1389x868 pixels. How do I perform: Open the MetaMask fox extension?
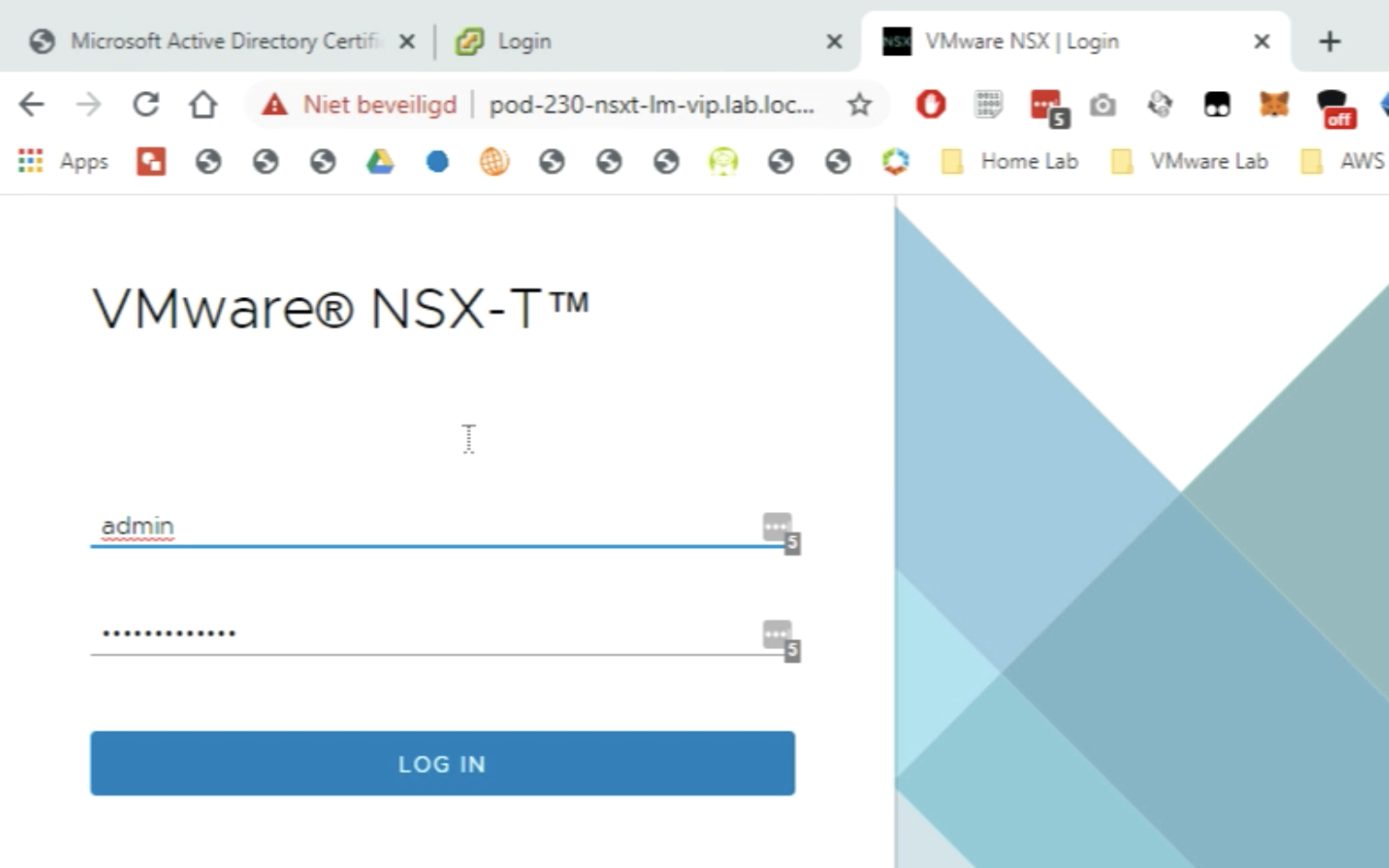(1273, 105)
